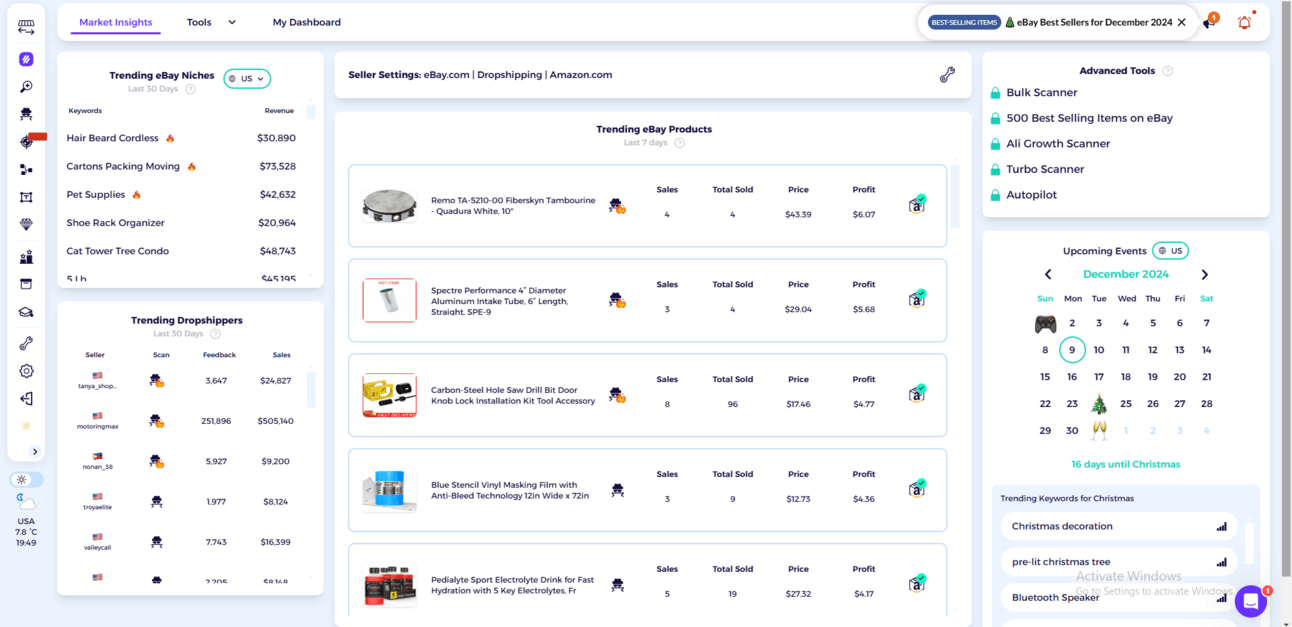Open 500 Best Selling Items on eBay
Image resolution: width=1292 pixels, height=627 pixels.
pos(1089,118)
